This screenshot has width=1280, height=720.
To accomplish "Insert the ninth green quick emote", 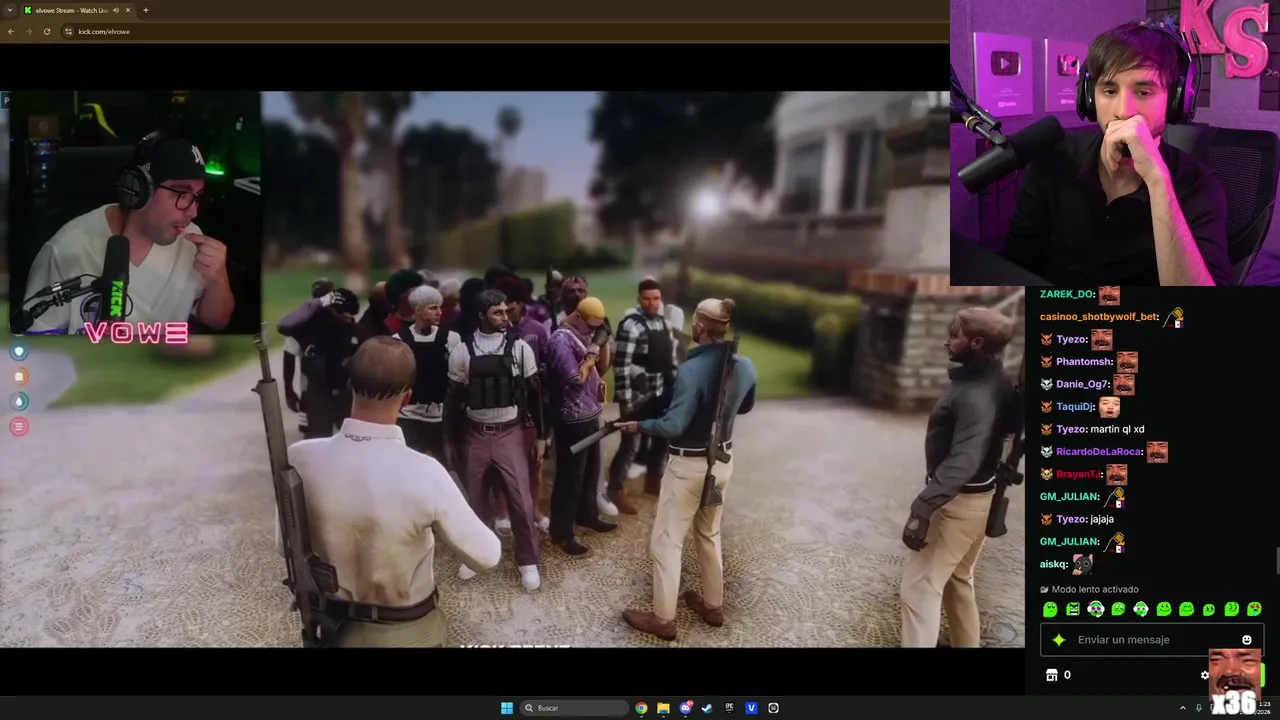I will [1232, 609].
